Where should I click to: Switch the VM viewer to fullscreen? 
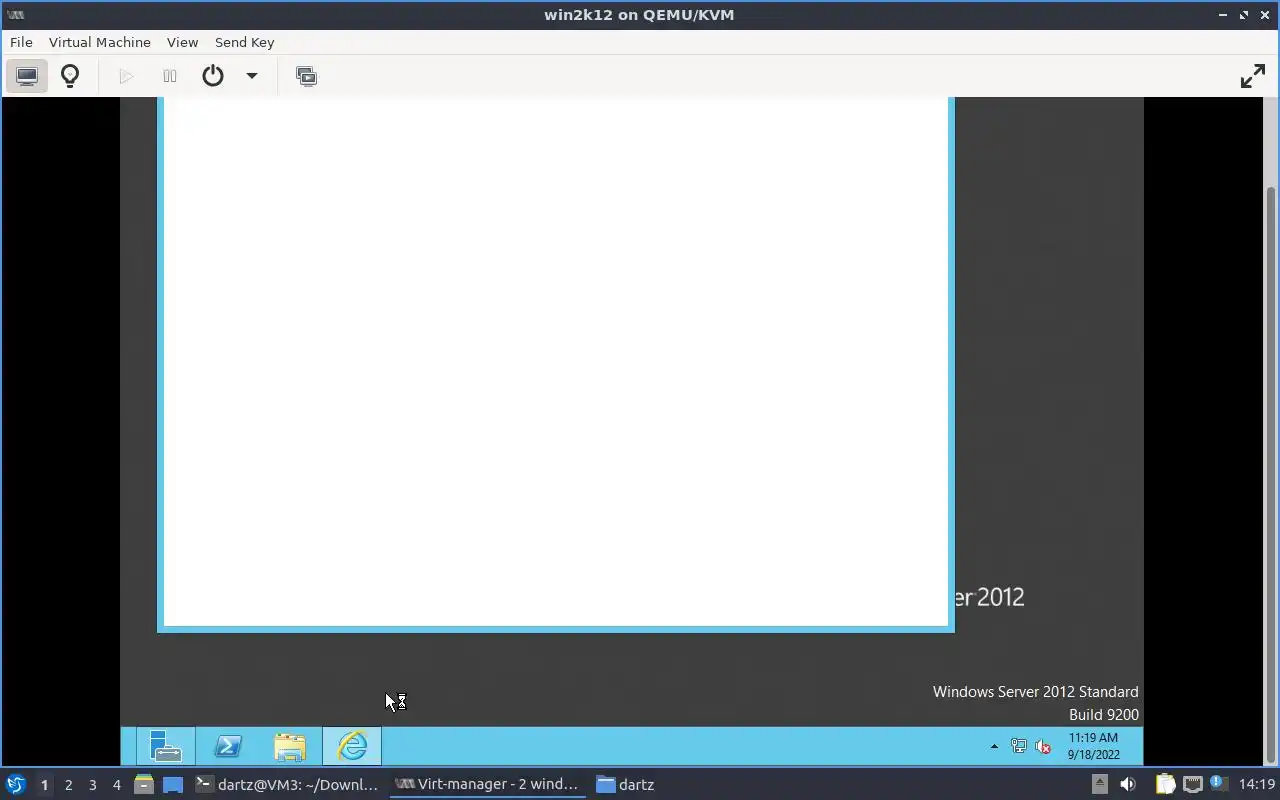click(x=1253, y=76)
